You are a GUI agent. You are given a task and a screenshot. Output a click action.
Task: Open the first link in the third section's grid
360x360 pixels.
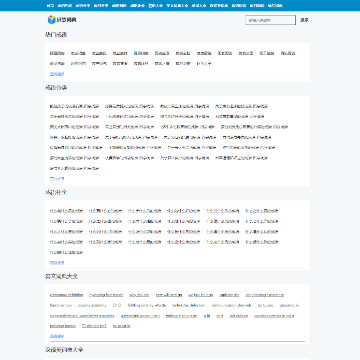(66, 211)
